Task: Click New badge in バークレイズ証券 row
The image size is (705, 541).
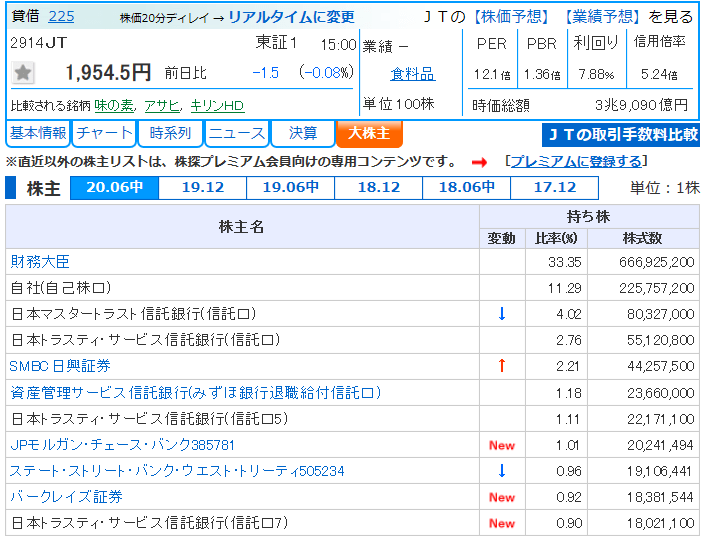Action: [x=502, y=497]
